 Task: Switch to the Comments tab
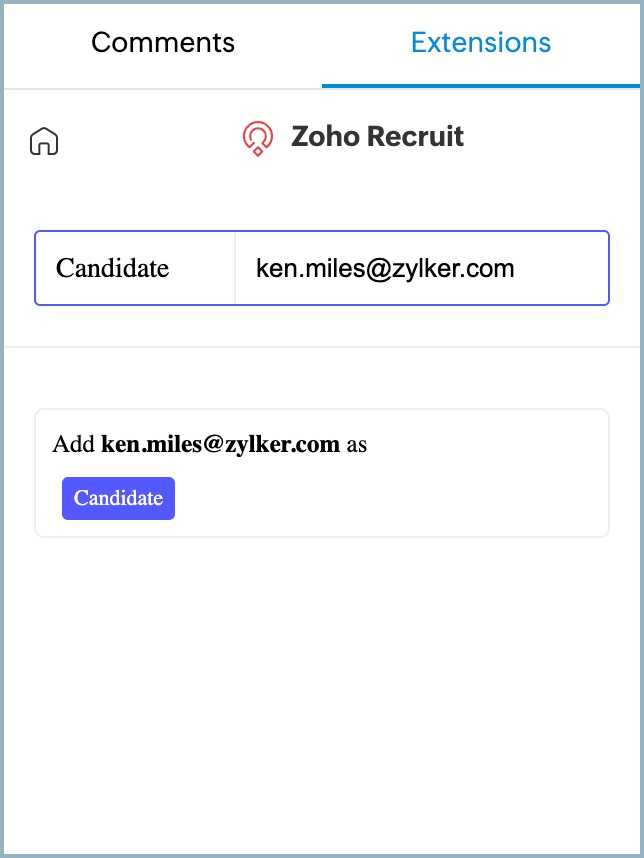click(163, 43)
